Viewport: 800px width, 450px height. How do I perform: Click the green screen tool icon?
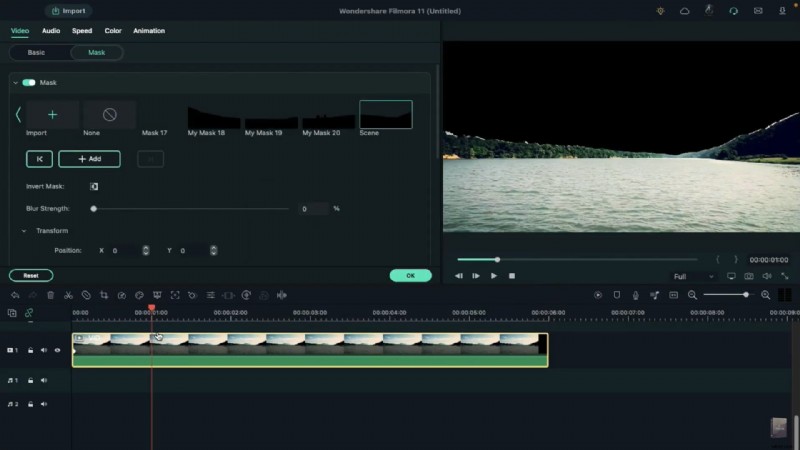tap(157, 295)
